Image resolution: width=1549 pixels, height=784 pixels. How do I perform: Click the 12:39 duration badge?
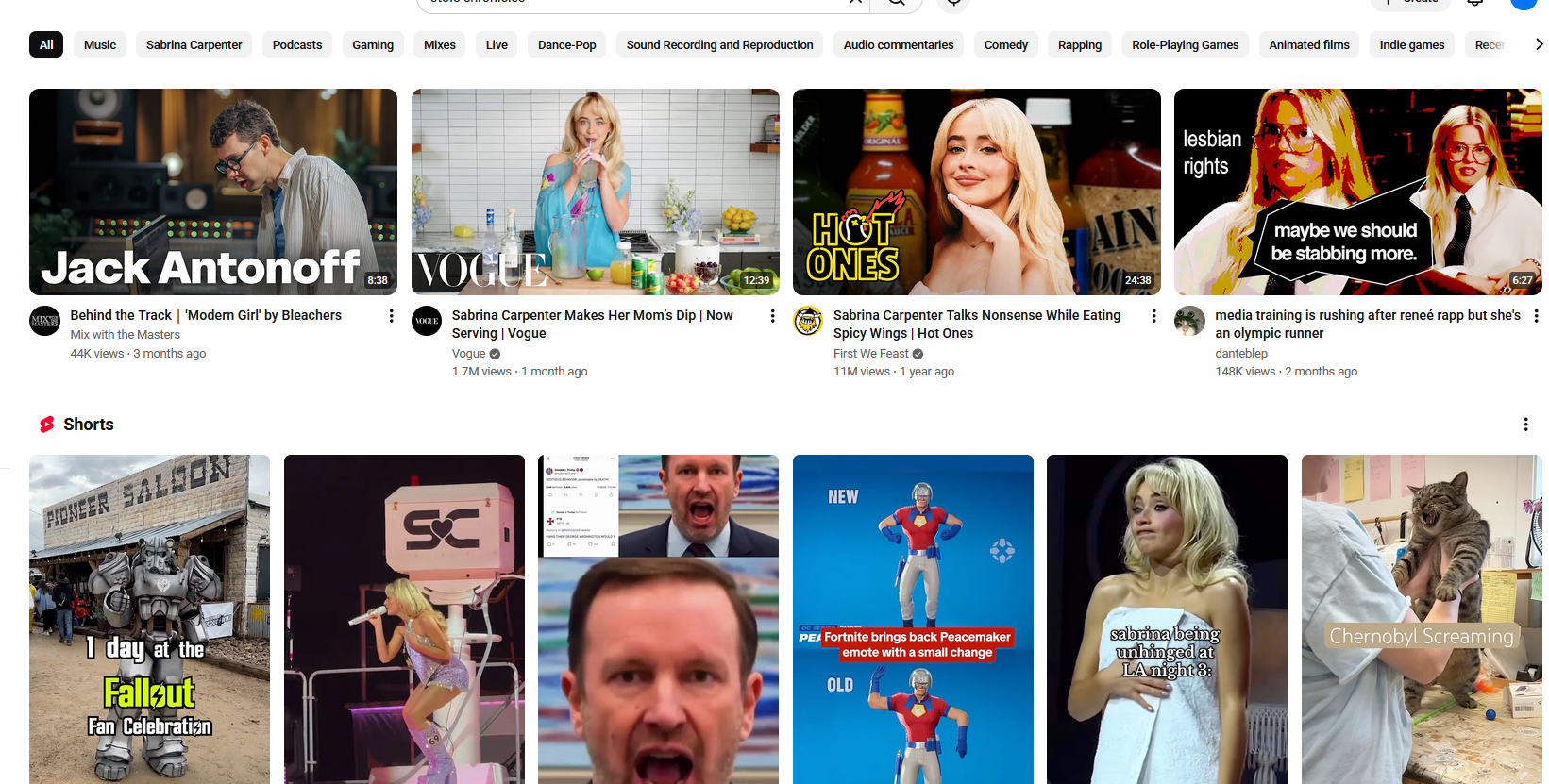tap(756, 280)
